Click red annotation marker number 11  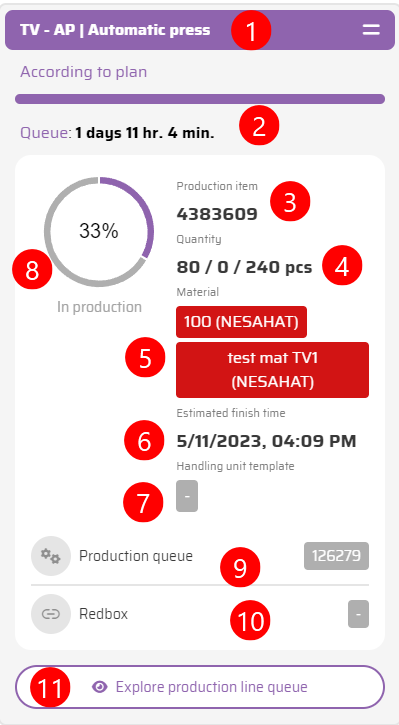(x=50, y=687)
